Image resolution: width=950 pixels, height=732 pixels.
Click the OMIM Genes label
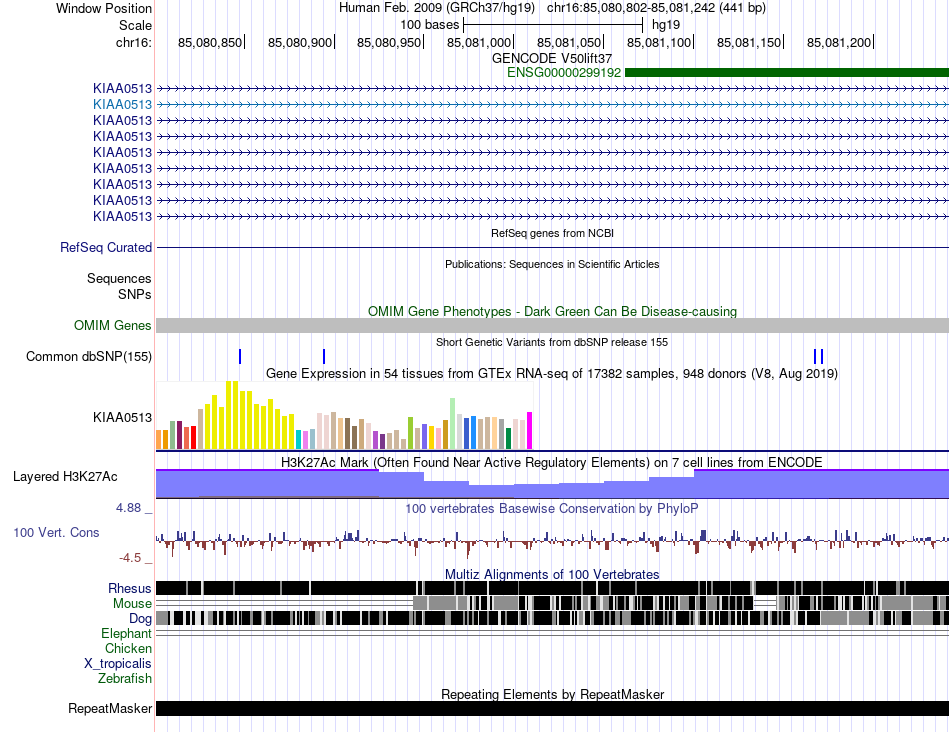pyautogui.click(x=112, y=325)
